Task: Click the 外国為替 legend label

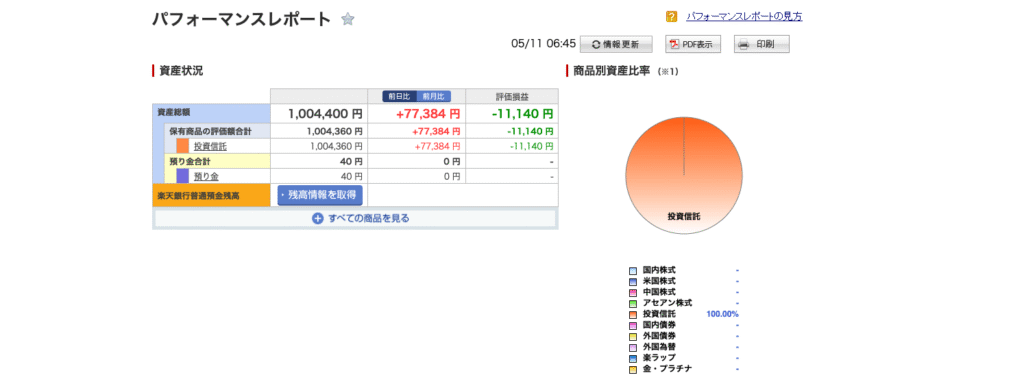Action: click(x=659, y=348)
